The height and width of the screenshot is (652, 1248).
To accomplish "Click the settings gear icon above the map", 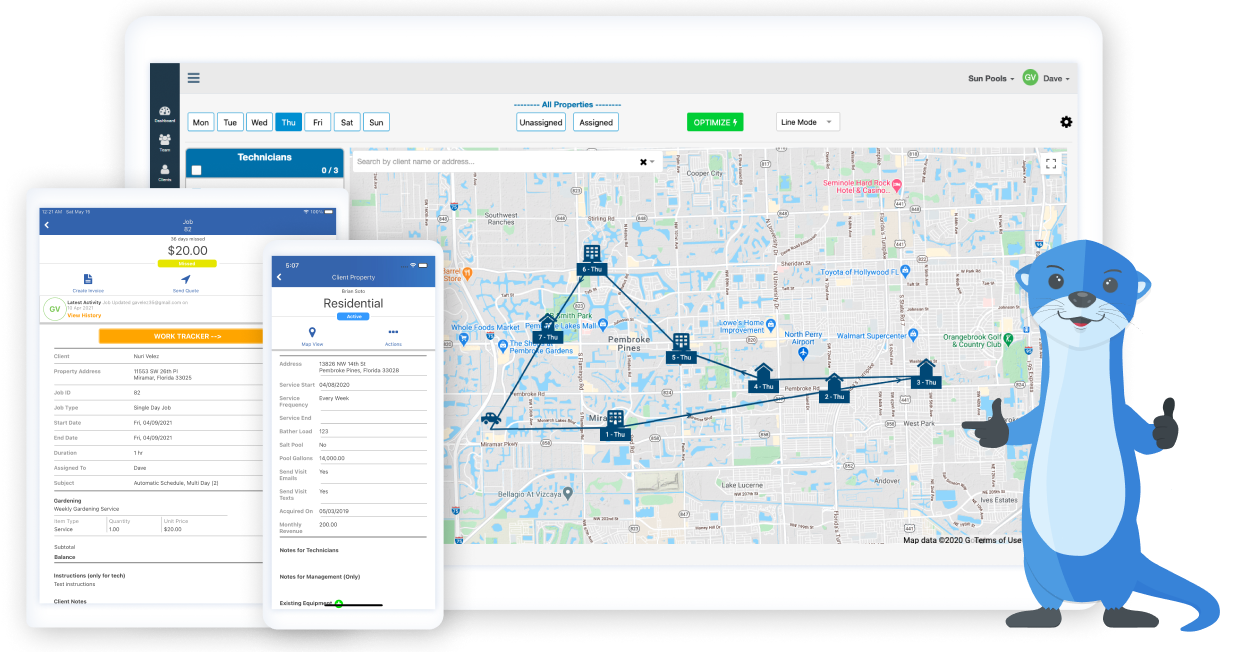I will [1066, 122].
